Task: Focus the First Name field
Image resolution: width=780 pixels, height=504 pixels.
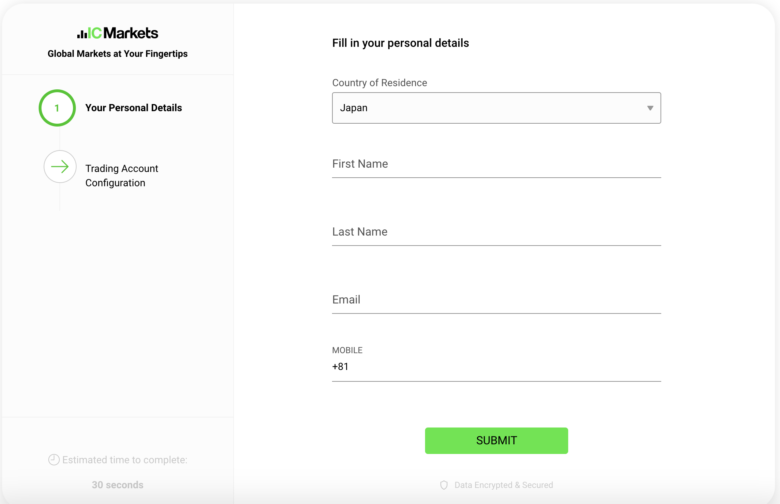Action: [x=496, y=164]
